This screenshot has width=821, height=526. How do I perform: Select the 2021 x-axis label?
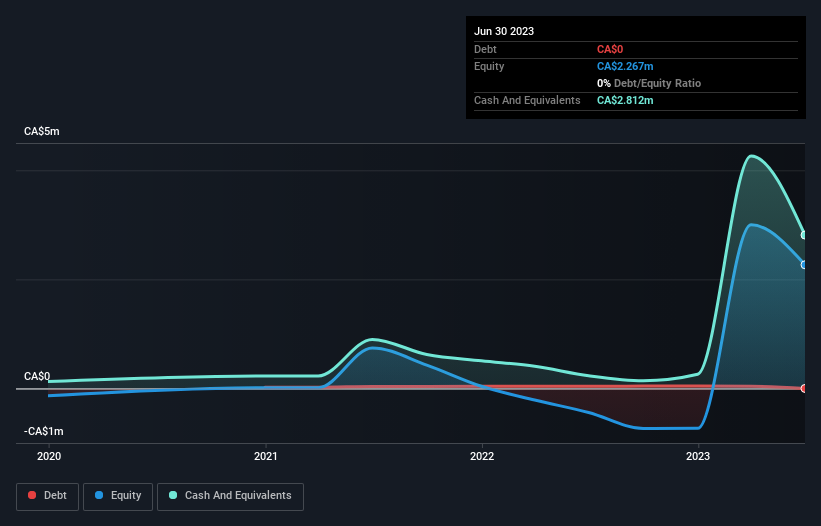(x=265, y=456)
